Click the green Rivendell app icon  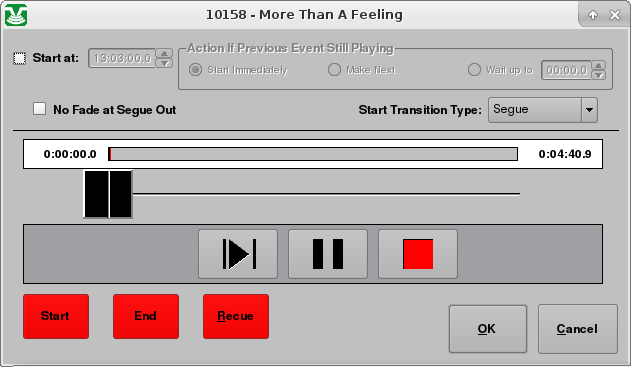pyautogui.click(x=16, y=15)
